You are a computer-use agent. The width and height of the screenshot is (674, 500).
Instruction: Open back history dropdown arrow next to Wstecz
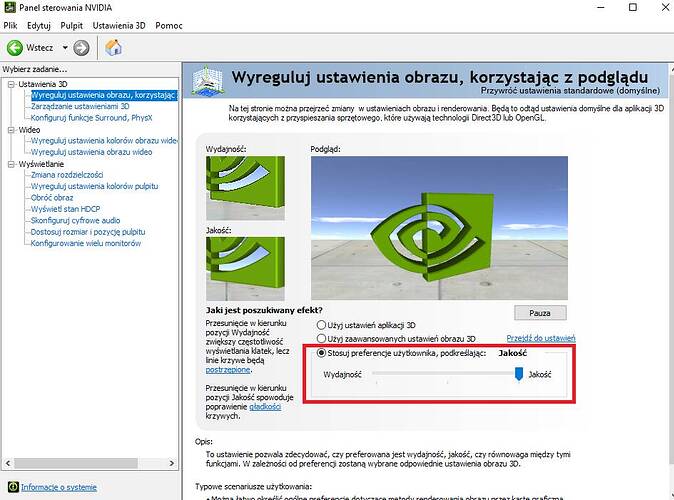click(65, 48)
